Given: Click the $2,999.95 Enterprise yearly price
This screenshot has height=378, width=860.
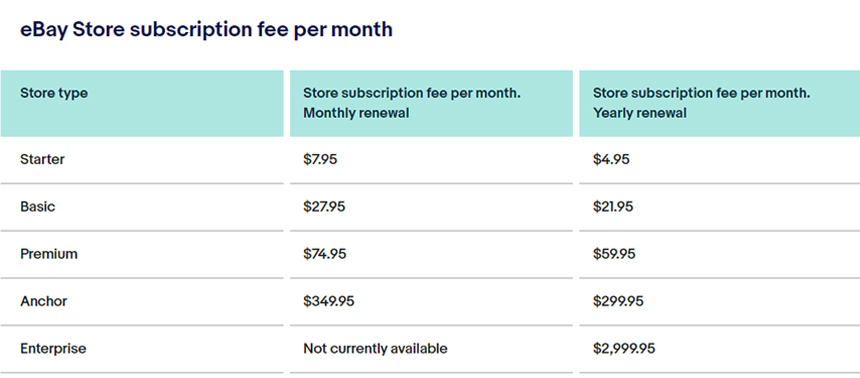Looking at the screenshot, I should pos(624,348).
